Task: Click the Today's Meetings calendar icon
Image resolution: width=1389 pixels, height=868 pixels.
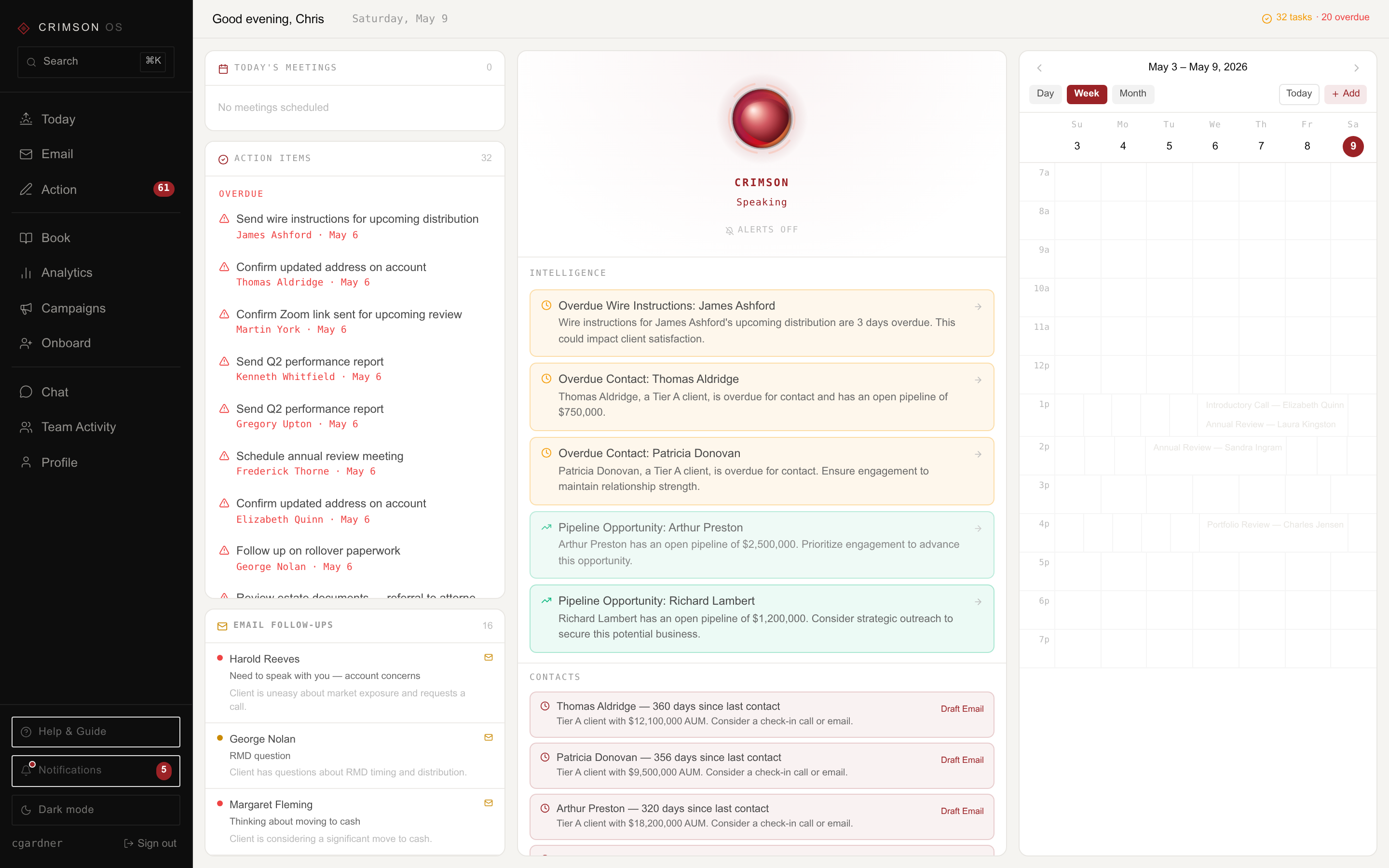Action: (223, 68)
